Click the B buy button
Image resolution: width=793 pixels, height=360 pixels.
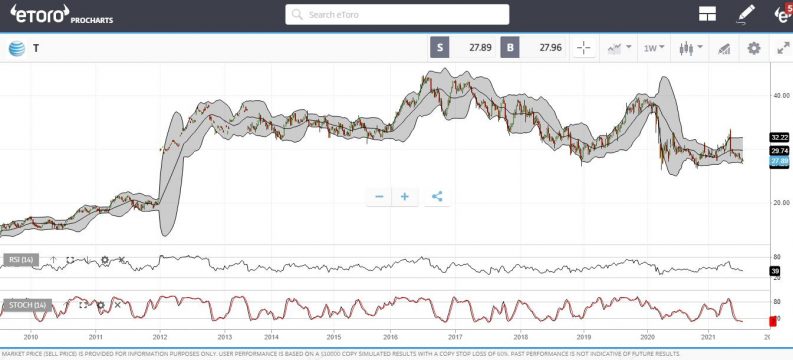click(x=510, y=48)
